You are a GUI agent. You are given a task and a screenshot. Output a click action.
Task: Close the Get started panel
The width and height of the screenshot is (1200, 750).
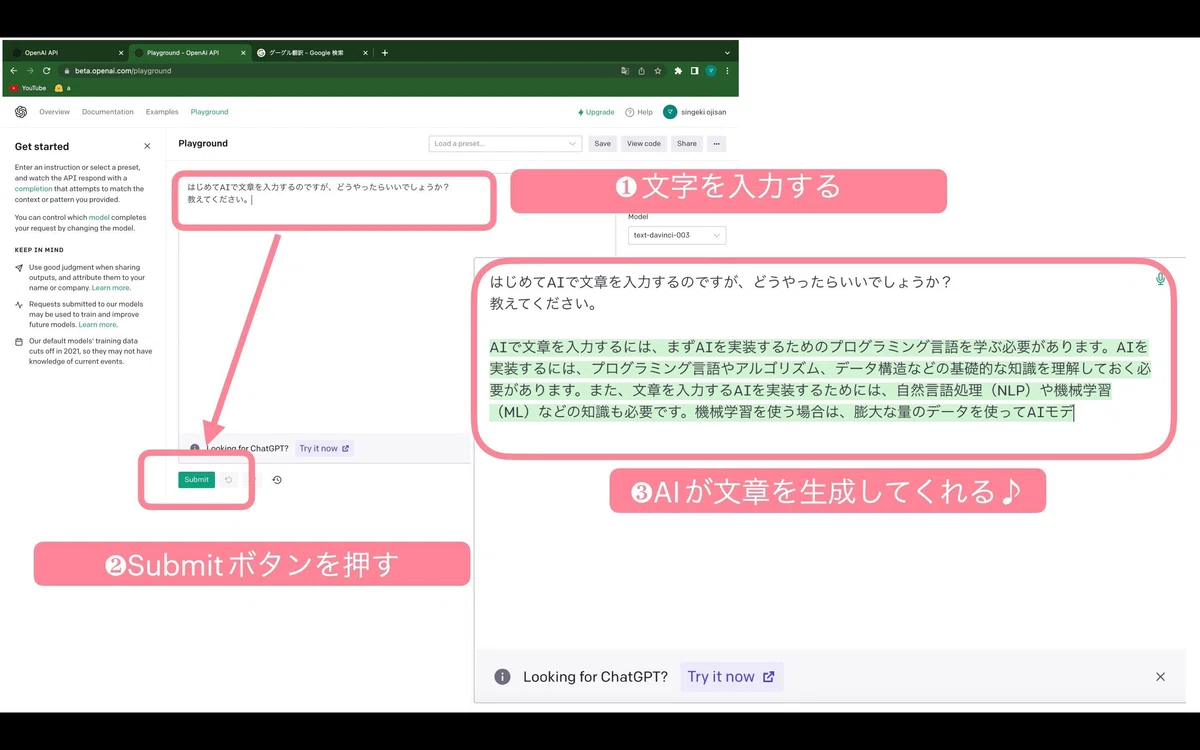pos(147,146)
